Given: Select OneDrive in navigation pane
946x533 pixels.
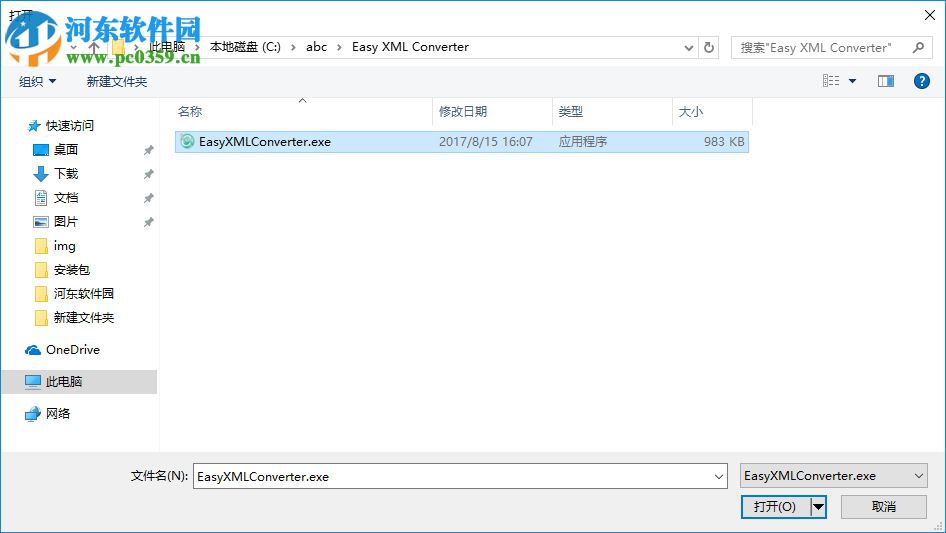Looking at the screenshot, I should tap(73, 350).
